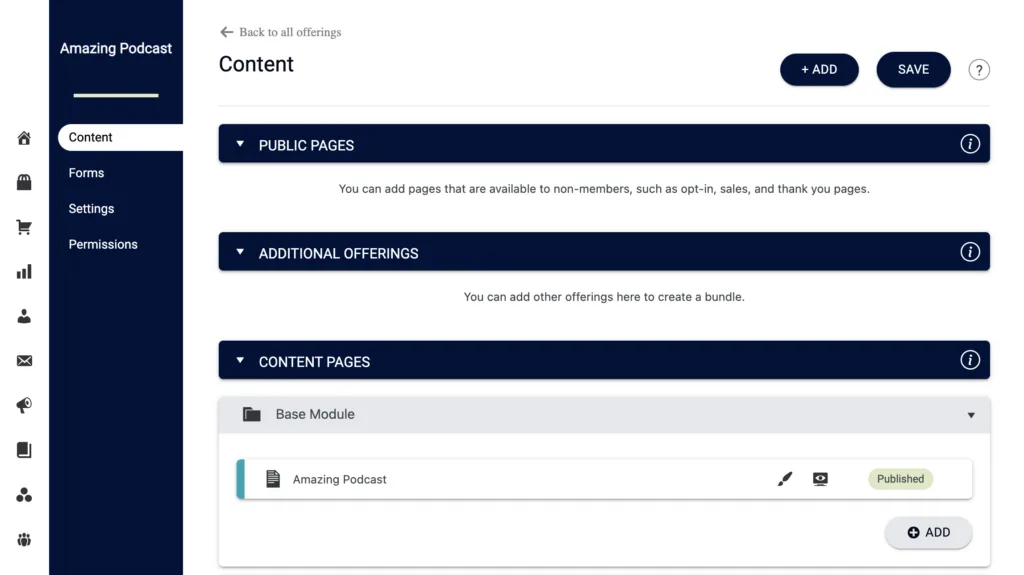
Task: Click the Base Module title text
Action: click(x=315, y=414)
